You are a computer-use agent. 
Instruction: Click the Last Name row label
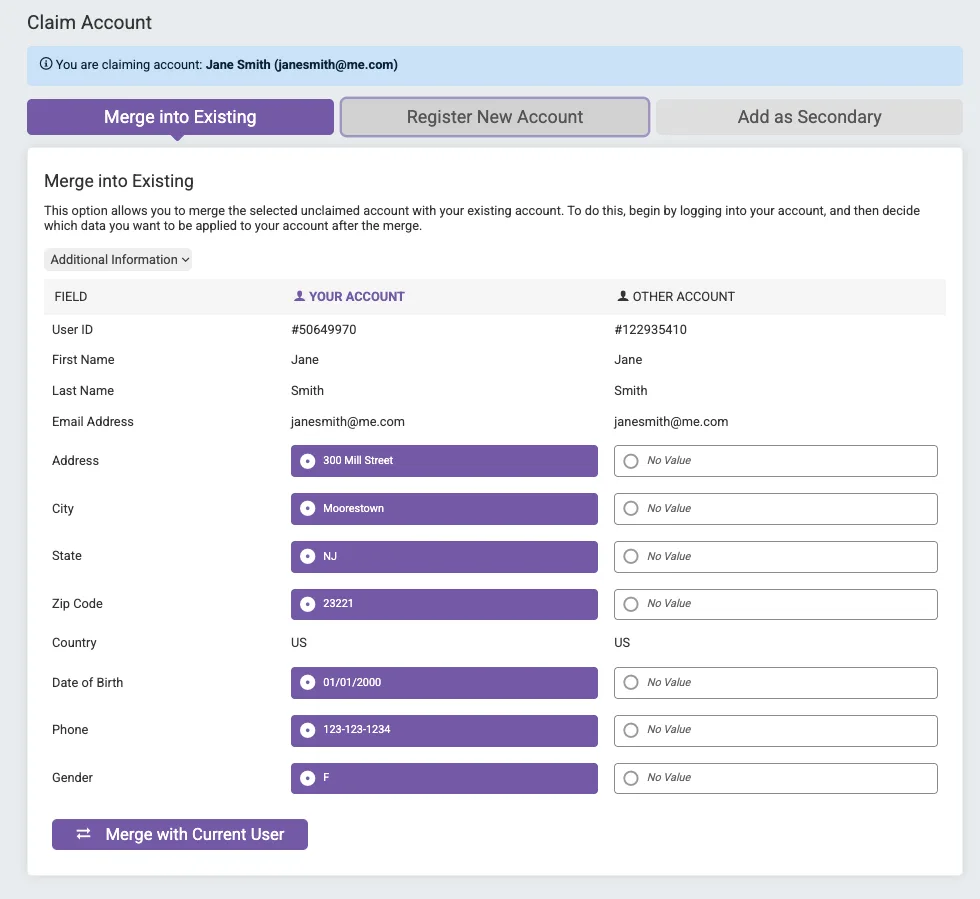[82, 391]
